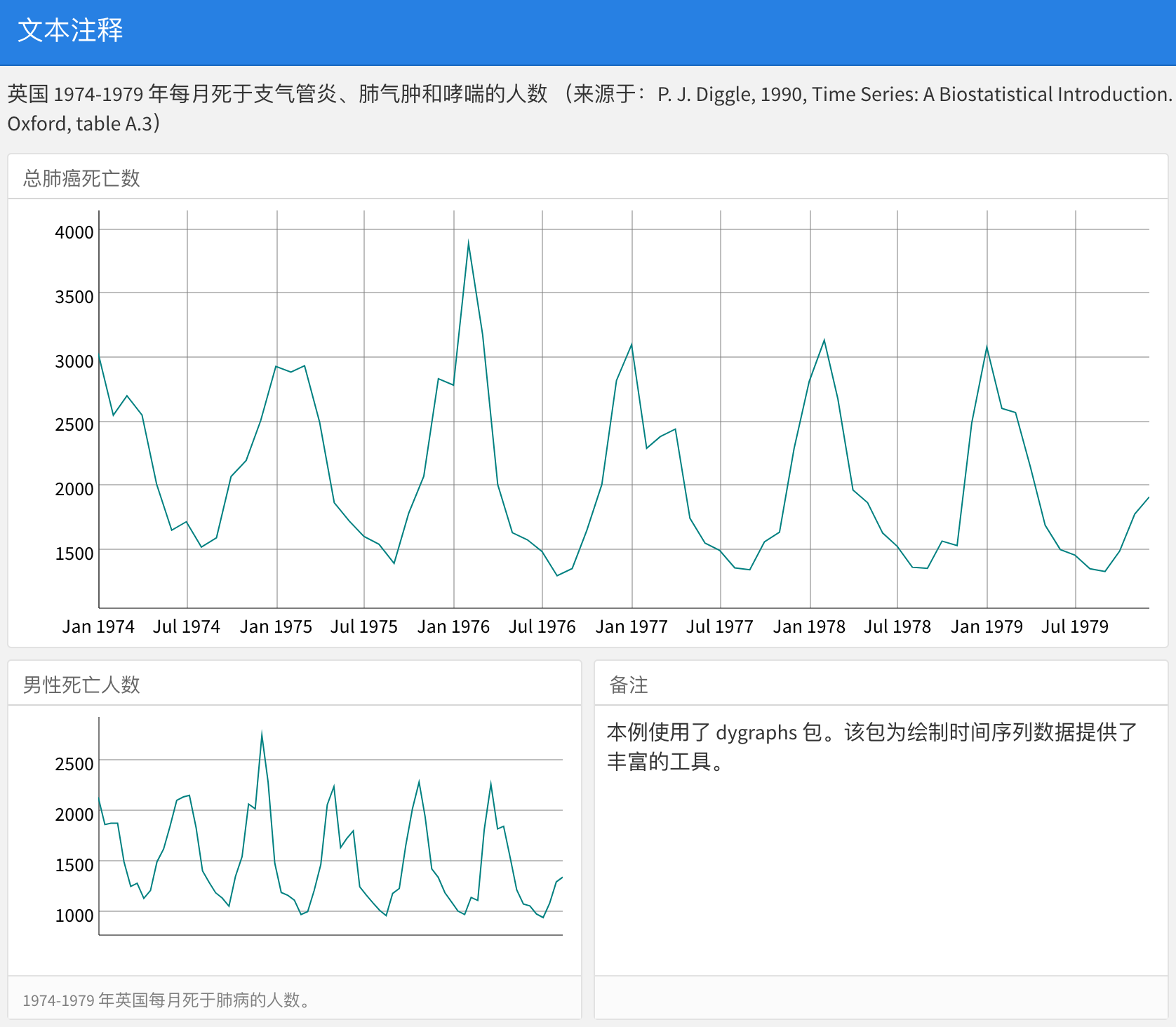Image resolution: width=1176 pixels, height=1027 pixels.
Task: Click the 3500 y-axis label in top chart
Action: (74, 297)
